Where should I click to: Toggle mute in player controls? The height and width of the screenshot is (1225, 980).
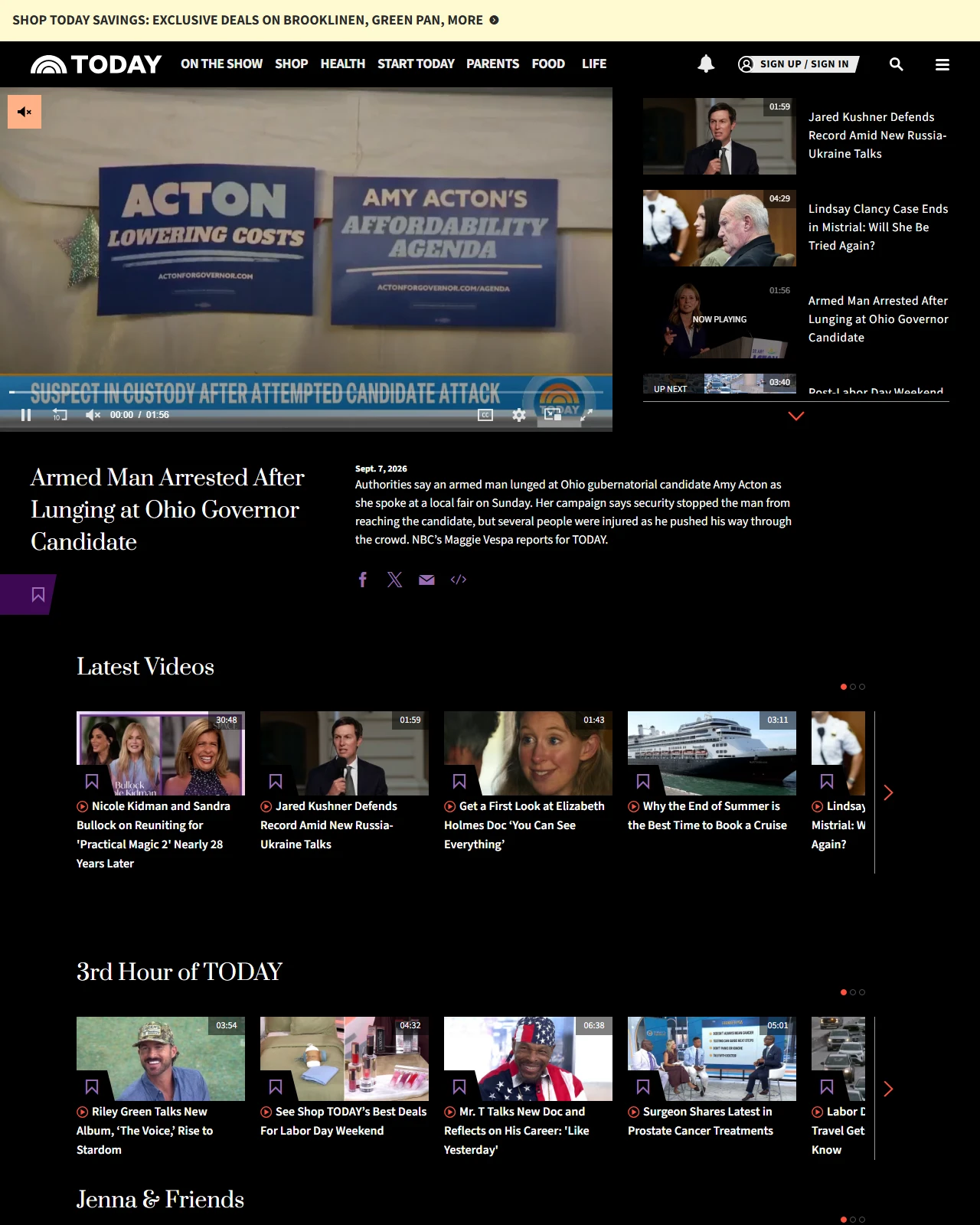[x=93, y=415]
